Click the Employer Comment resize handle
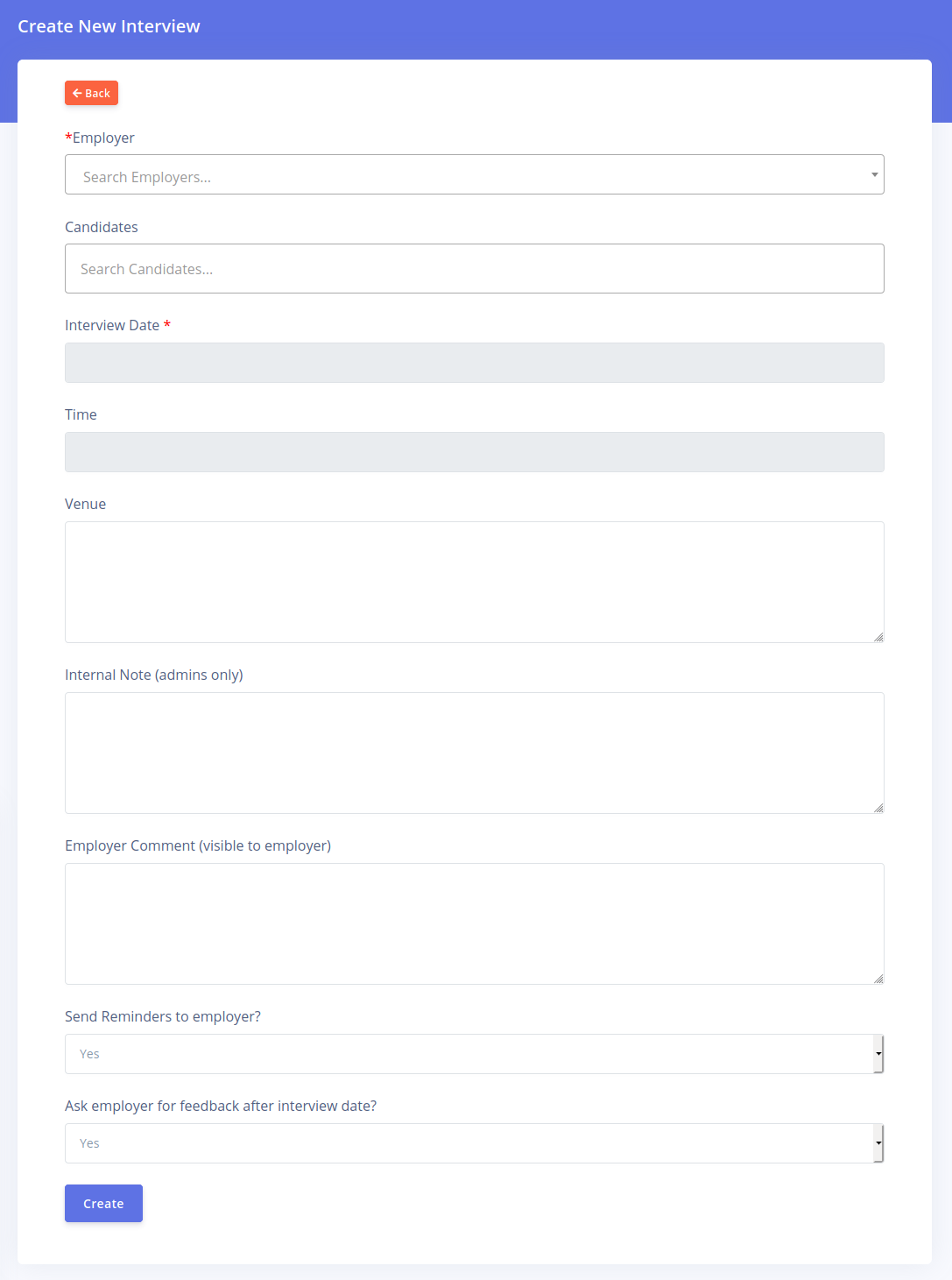Screen dimensions: 952x1280 (878, 979)
